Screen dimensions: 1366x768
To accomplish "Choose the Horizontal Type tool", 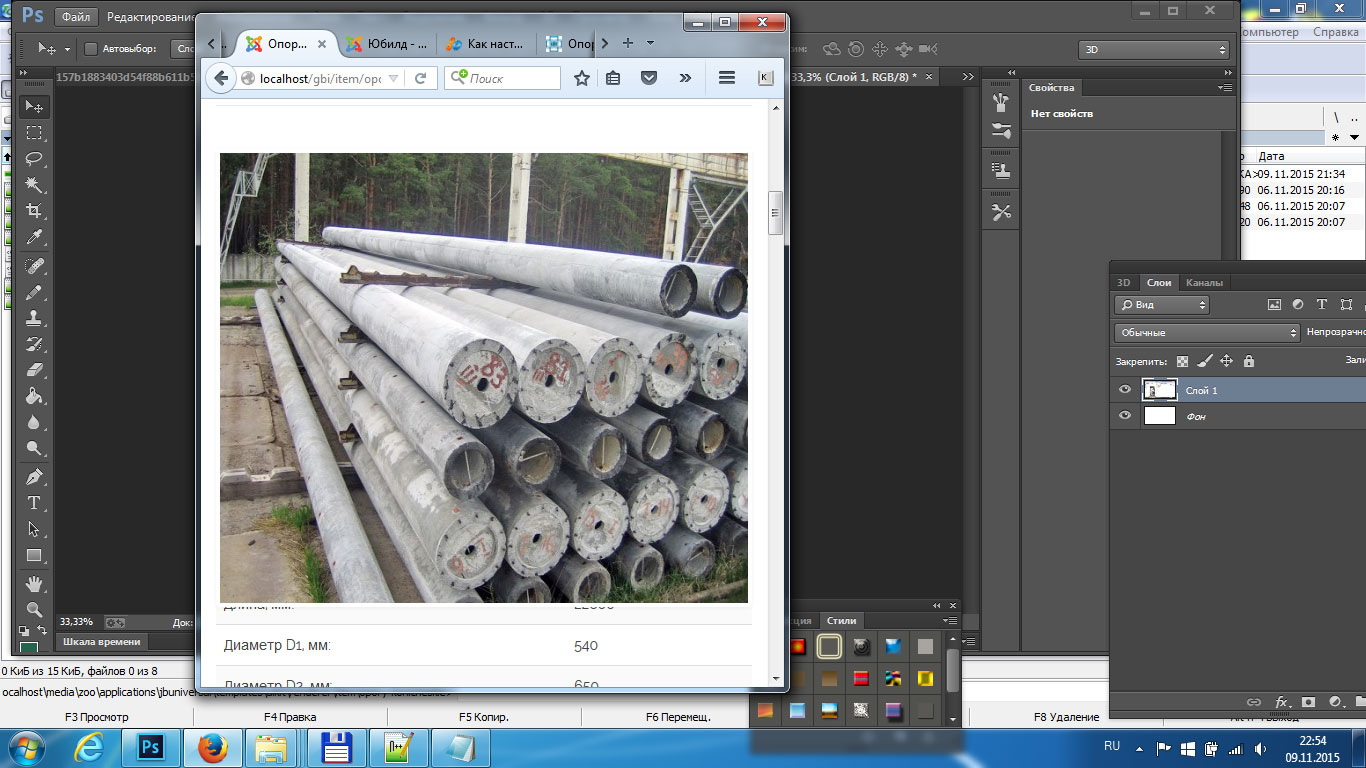I will coord(34,502).
